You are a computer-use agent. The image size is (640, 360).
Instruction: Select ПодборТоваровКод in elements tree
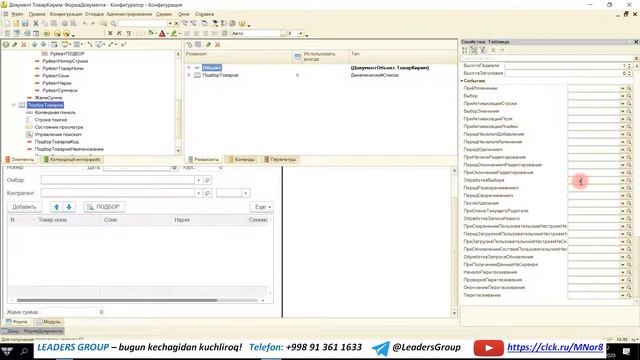(x=57, y=142)
